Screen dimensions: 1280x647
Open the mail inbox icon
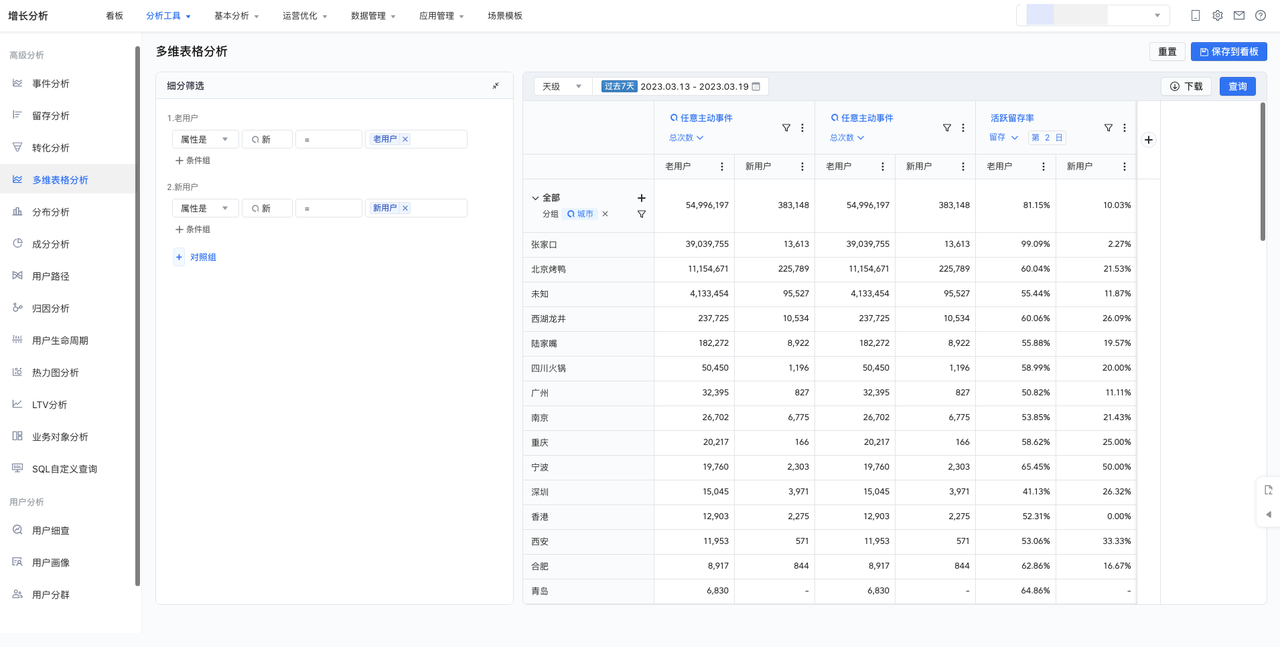point(1239,16)
